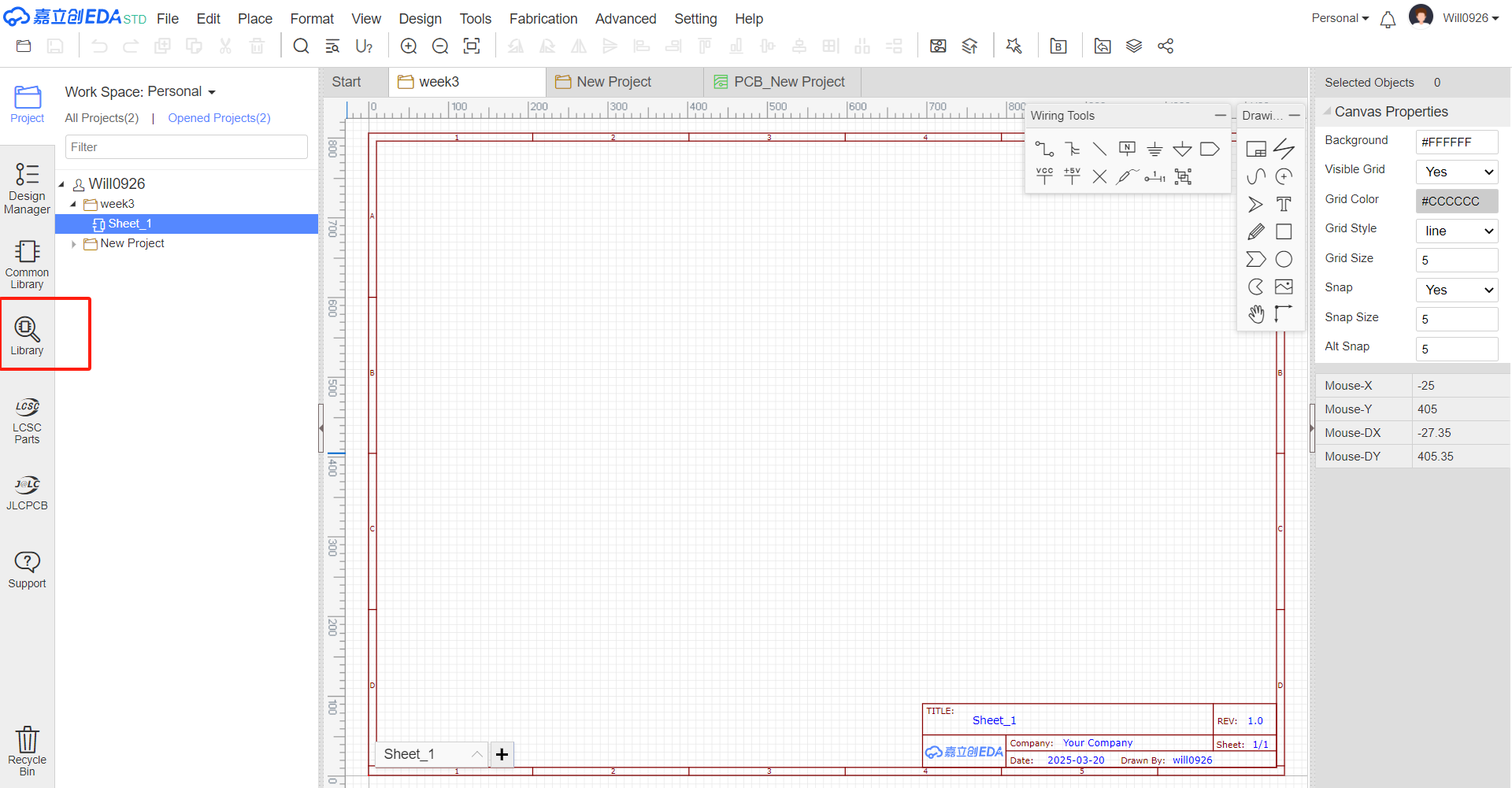Image resolution: width=1512 pixels, height=788 pixels.
Task: Click the project Filter input field
Action: click(186, 147)
